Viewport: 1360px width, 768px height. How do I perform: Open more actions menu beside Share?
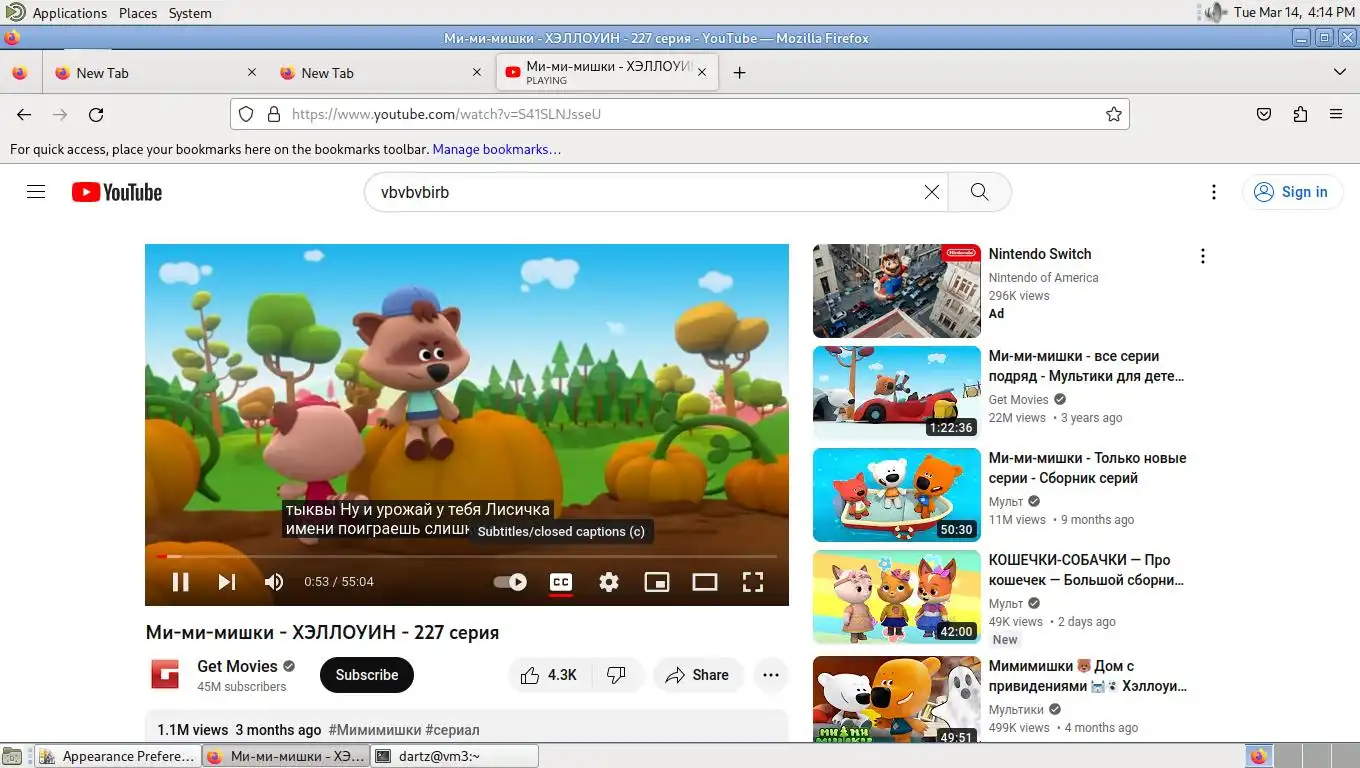[x=771, y=675]
